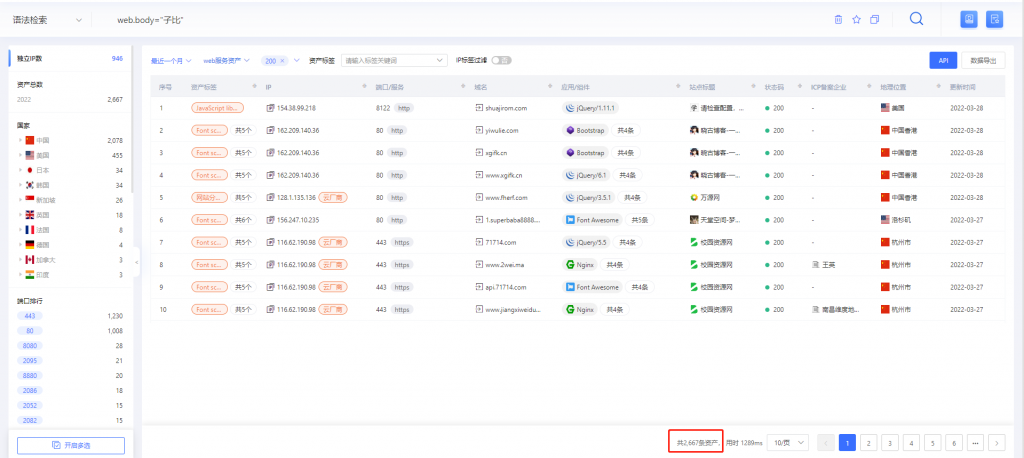Click the JavaScript lib... asset tag

[218, 108]
